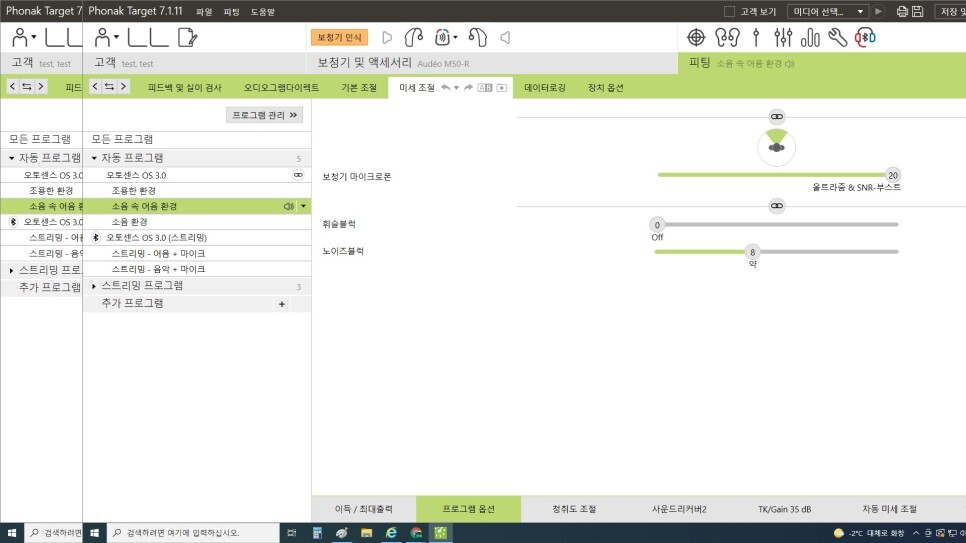Open dropdown arrow on 소음 속 어음 환경 row

[x=303, y=206]
